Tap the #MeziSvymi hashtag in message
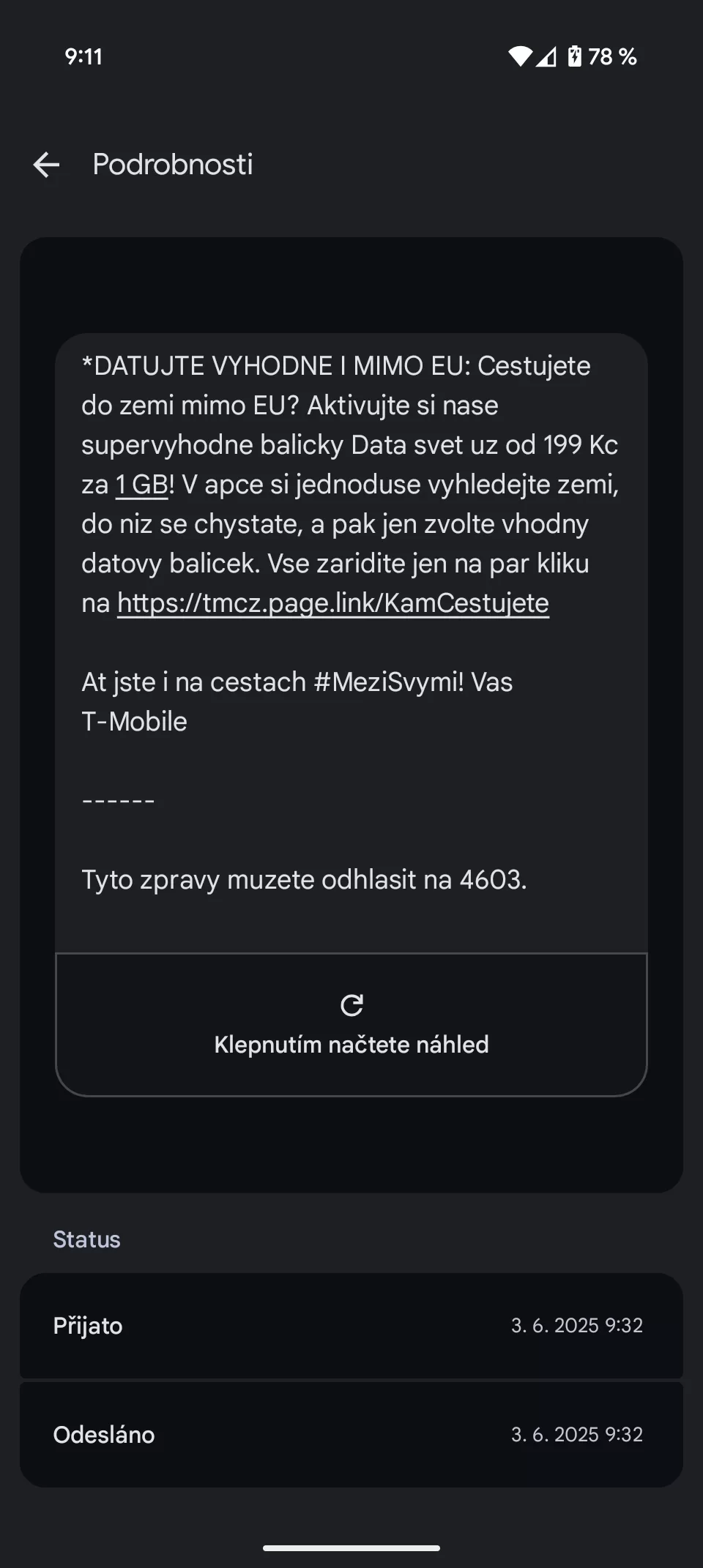703x1568 pixels. [x=388, y=682]
